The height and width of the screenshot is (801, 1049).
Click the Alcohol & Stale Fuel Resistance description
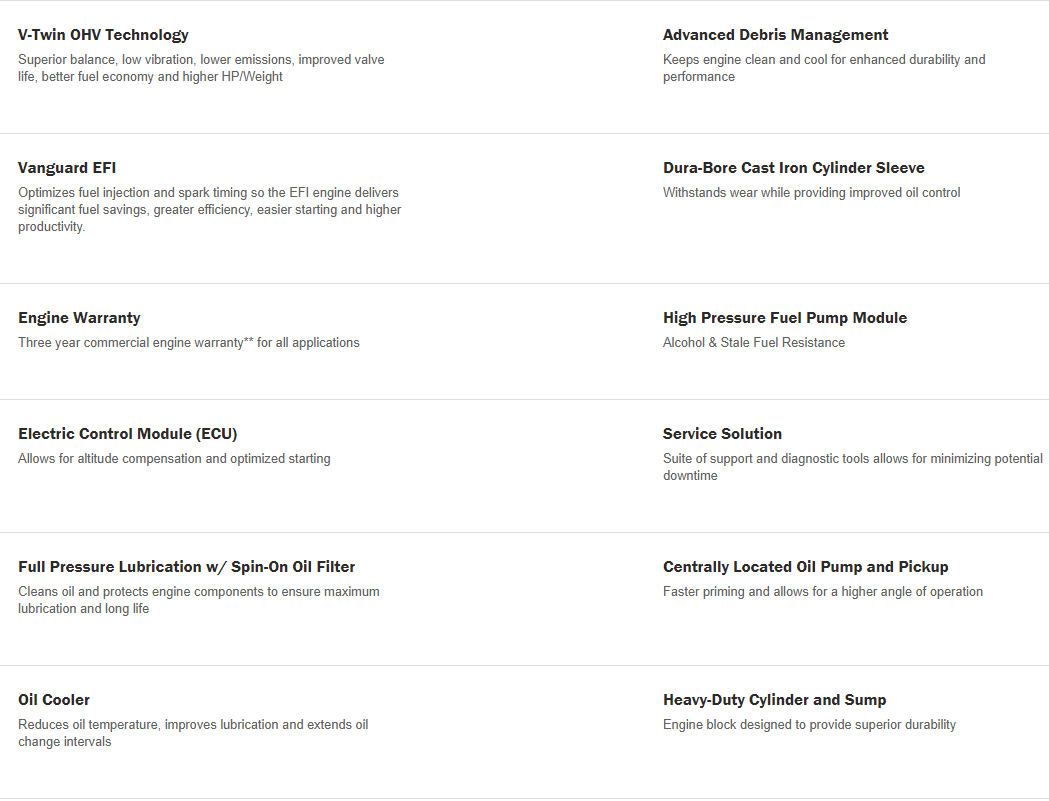pos(754,343)
